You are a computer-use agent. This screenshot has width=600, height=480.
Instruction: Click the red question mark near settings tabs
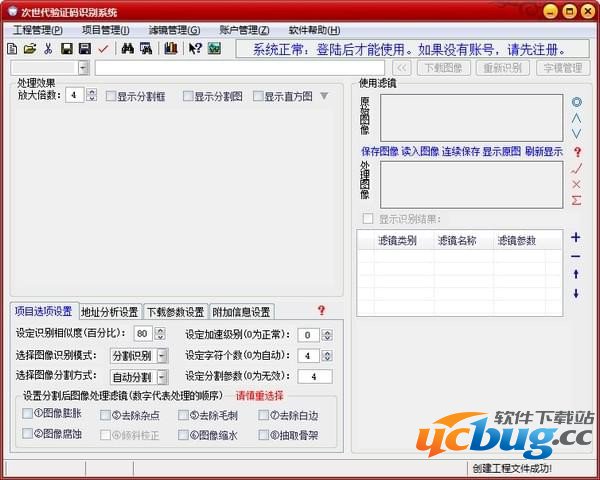click(x=321, y=310)
